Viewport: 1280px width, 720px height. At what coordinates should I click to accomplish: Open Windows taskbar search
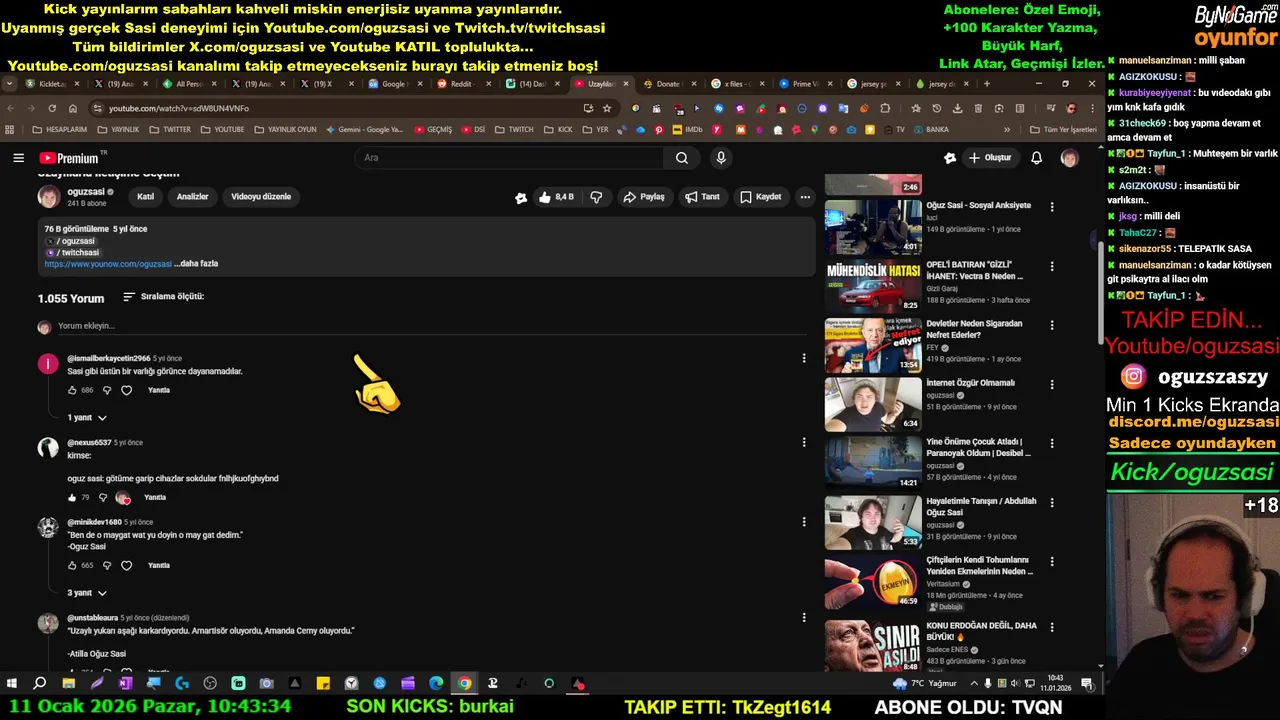[x=39, y=684]
